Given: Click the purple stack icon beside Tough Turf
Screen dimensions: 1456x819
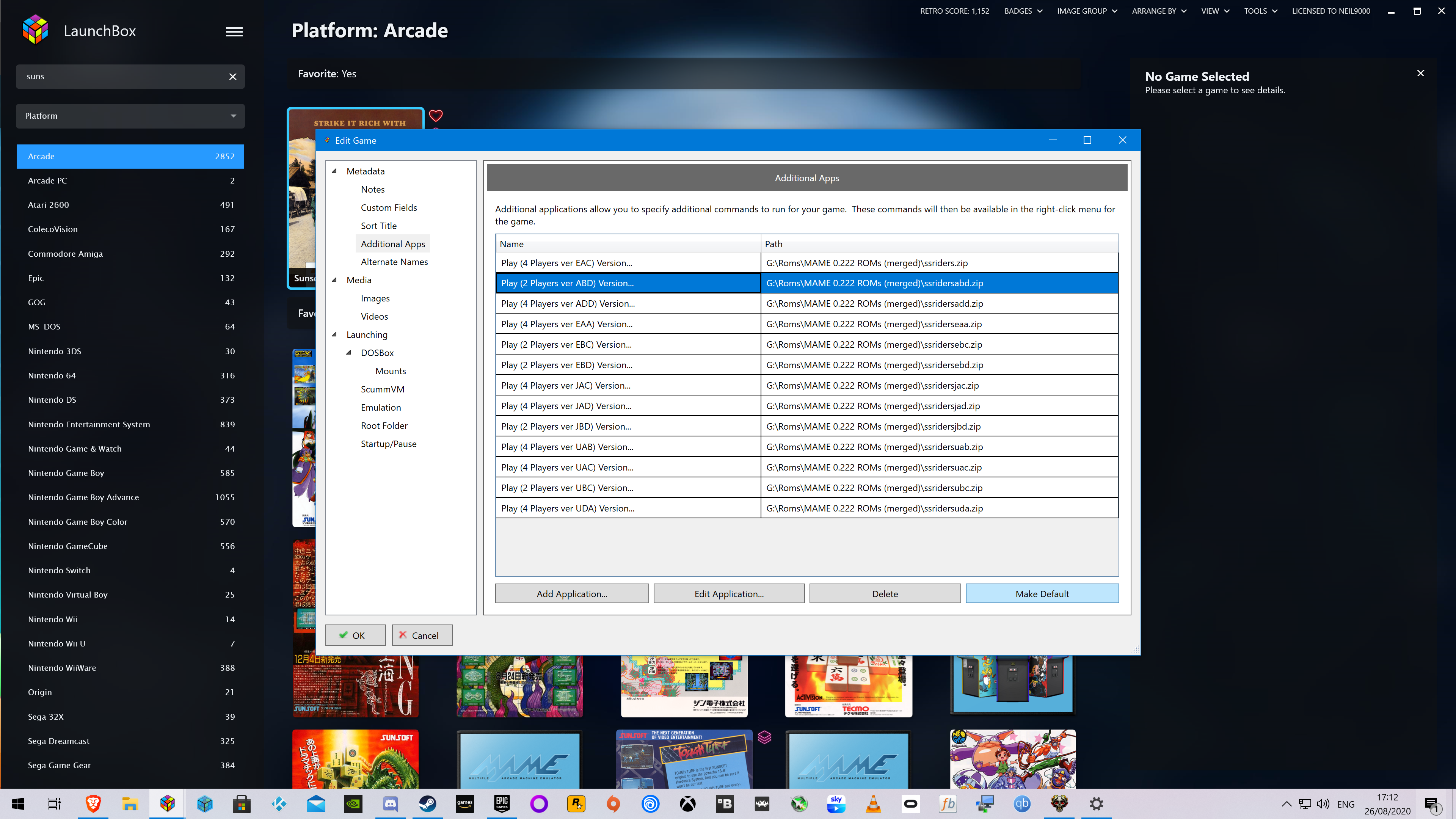Looking at the screenshot, I should pyautogui.click(x=764, y=737).
